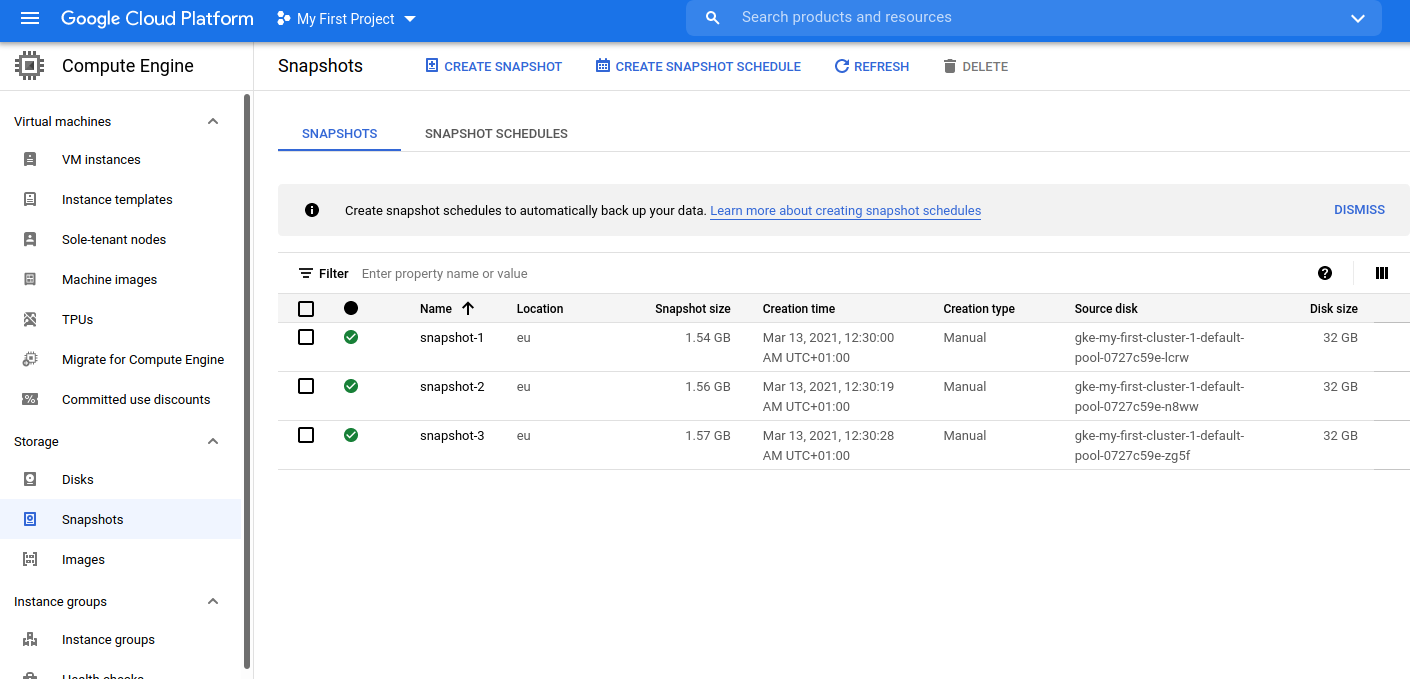Tick the checkbox for snapshot-2
This screenshot has width=1410, height=679.
pos(306,387)
